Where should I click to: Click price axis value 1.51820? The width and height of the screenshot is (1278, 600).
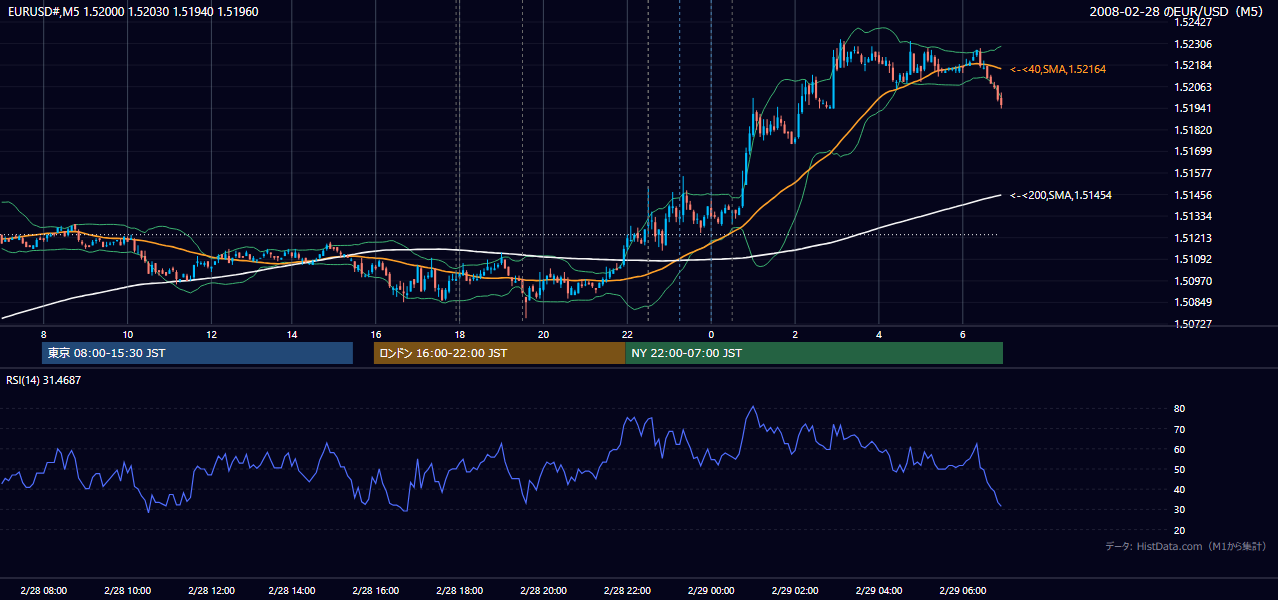click(x=1193, y=130)
